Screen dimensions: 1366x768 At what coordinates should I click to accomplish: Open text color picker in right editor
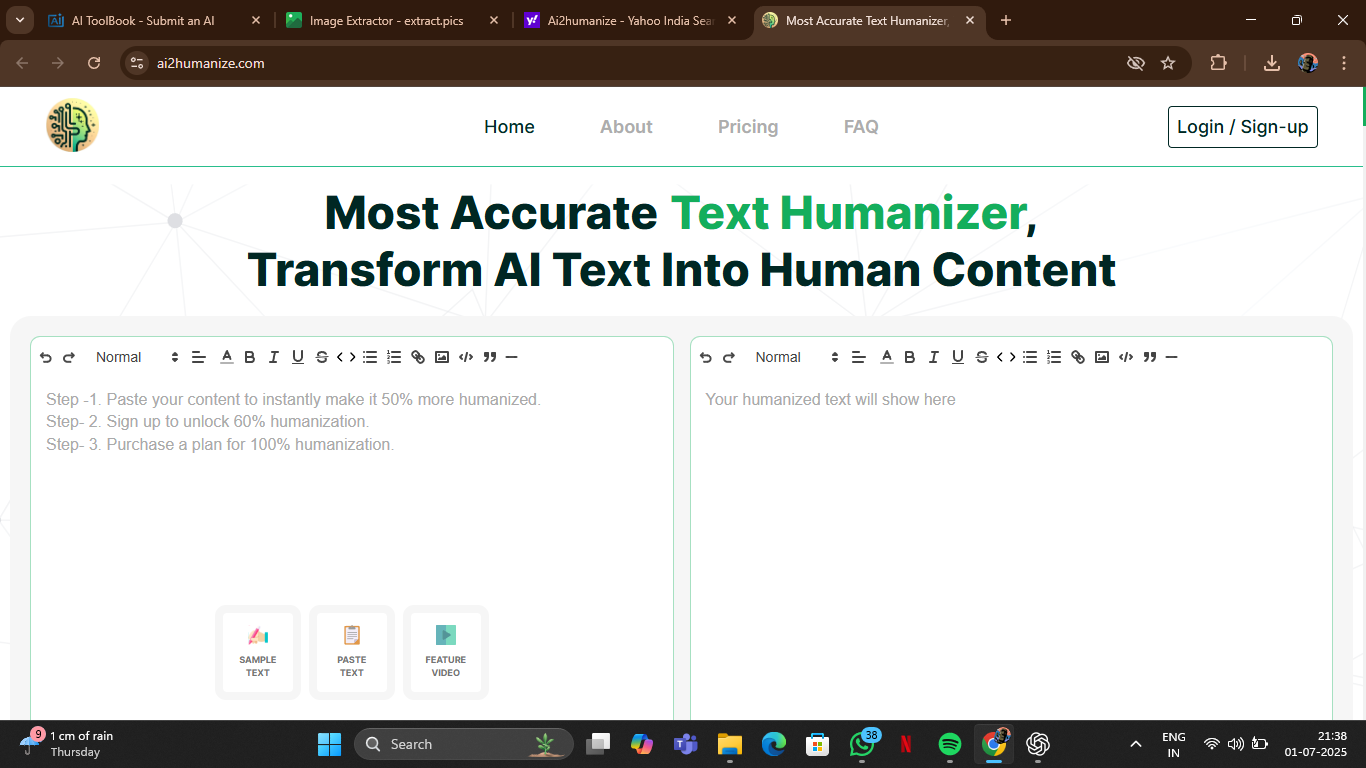point(887,357)
